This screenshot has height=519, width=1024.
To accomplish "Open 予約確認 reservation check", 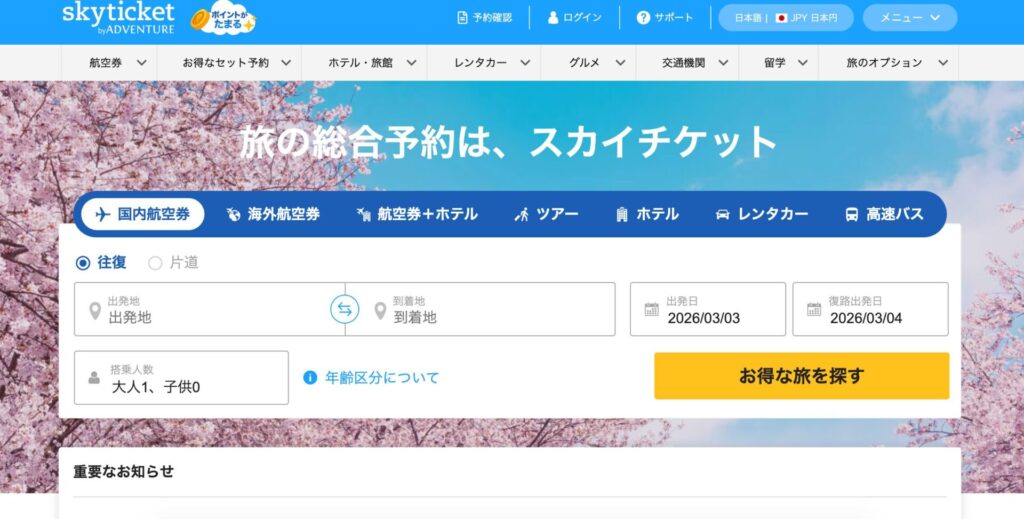I will point(485,18).
